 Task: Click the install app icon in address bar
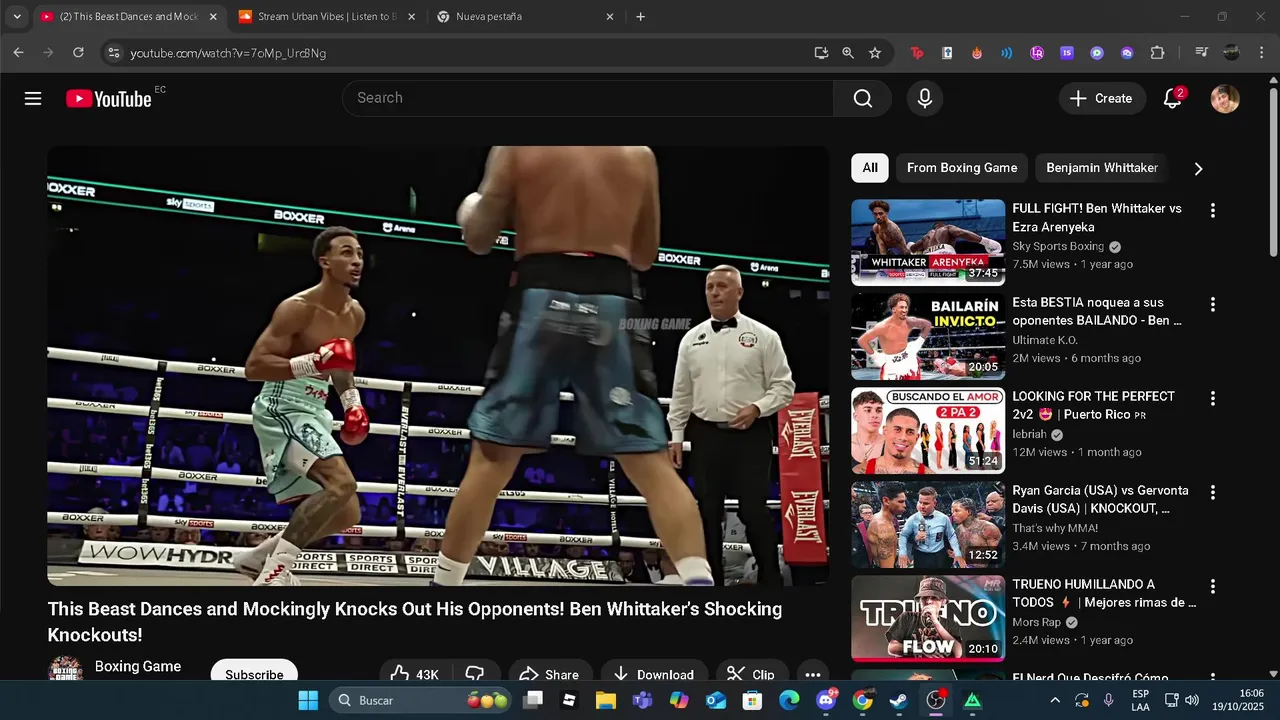click(x=821, y=53)
